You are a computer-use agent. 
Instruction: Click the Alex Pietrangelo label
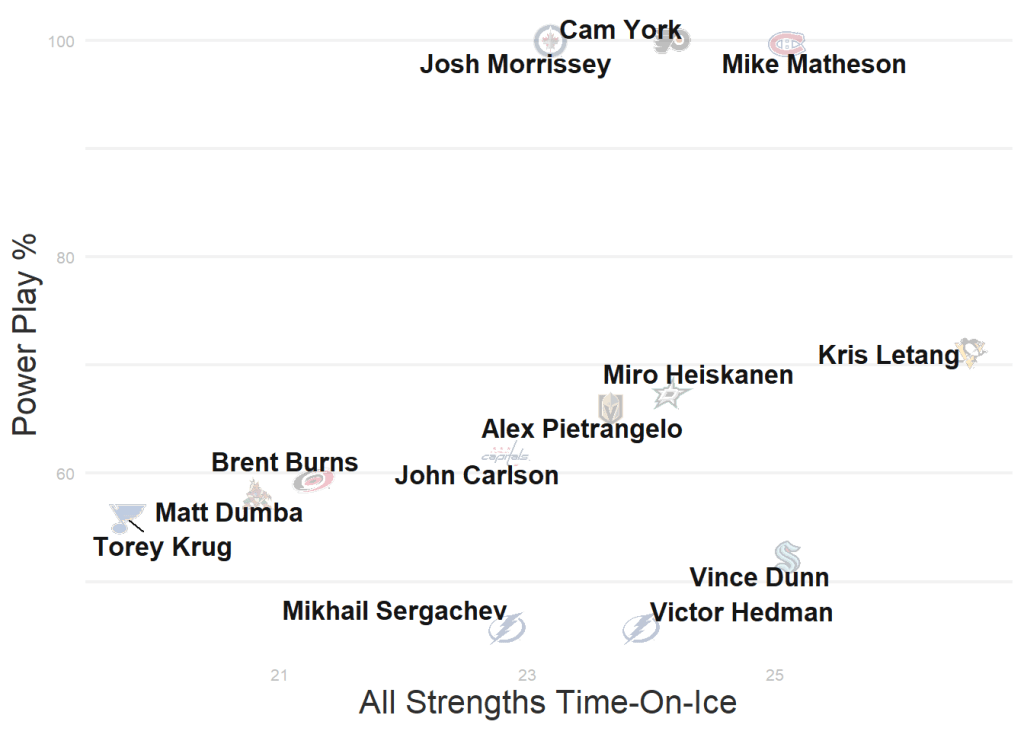click(x=582, y=429)
